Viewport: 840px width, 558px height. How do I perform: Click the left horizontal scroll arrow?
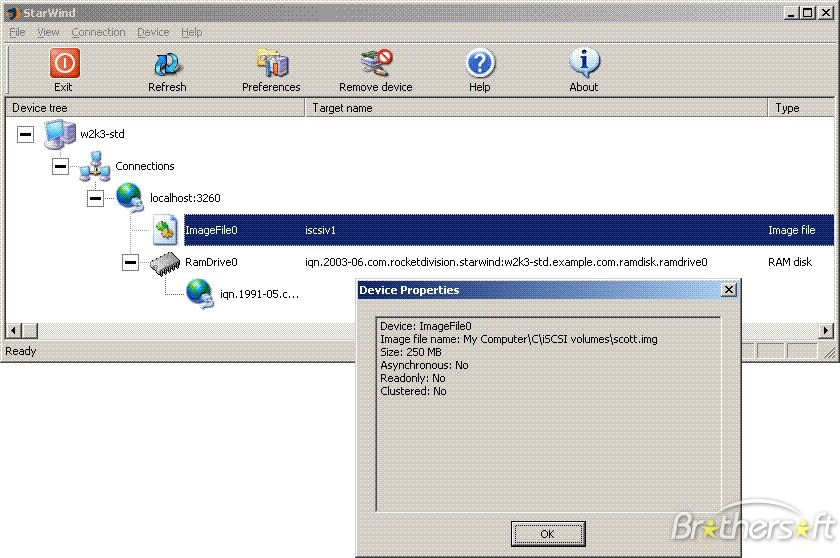pos(13,331)
